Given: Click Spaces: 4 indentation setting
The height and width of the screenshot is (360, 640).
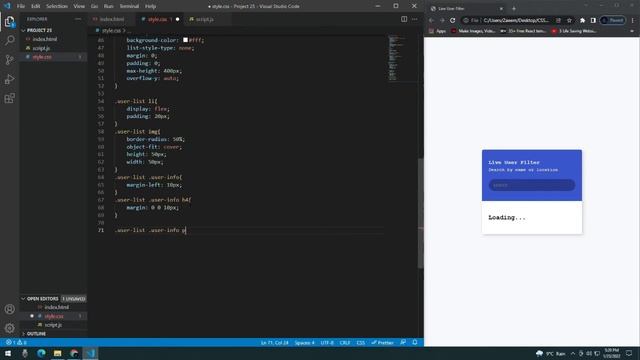Looking at the screenshot, I should (304, 342).
